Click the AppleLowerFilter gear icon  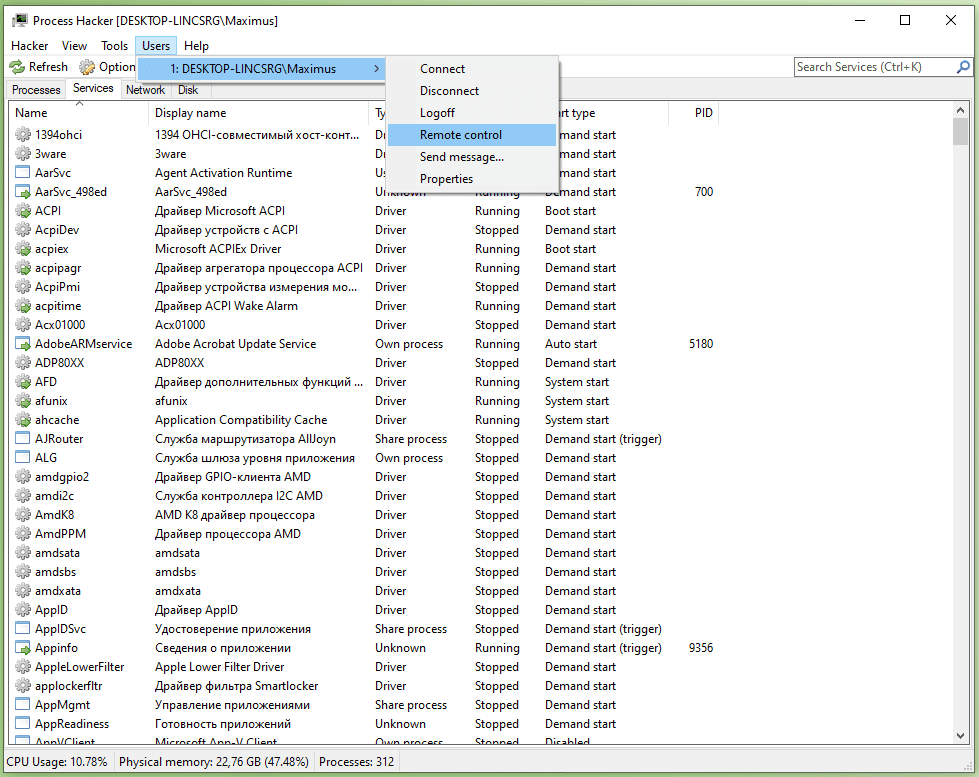pos(23,667)
